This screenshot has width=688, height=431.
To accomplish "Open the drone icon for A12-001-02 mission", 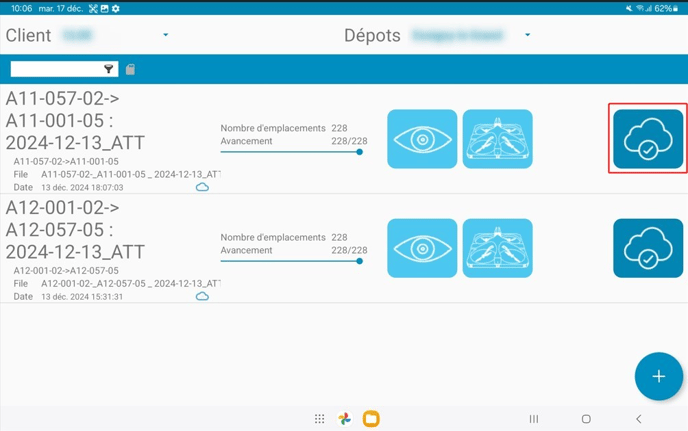I will (x=497, y=248).
